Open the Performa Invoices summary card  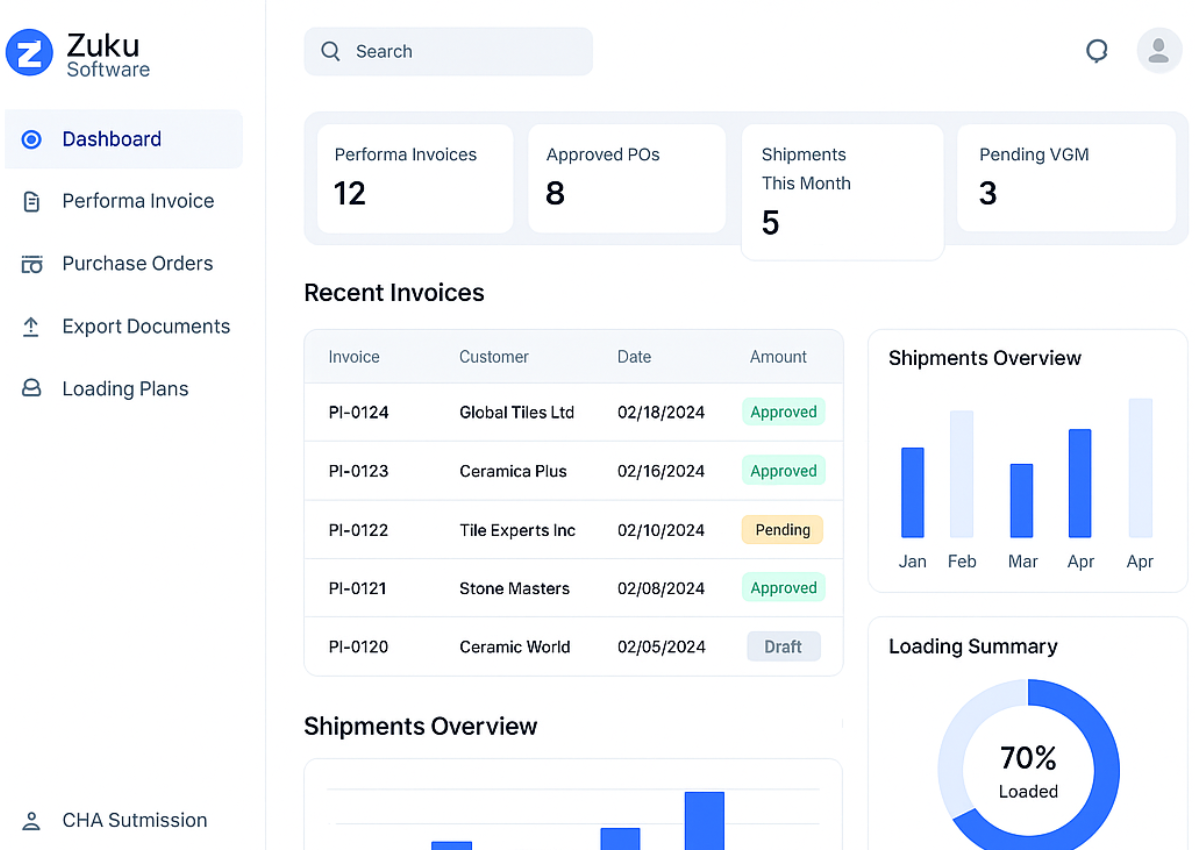(415, 178)
